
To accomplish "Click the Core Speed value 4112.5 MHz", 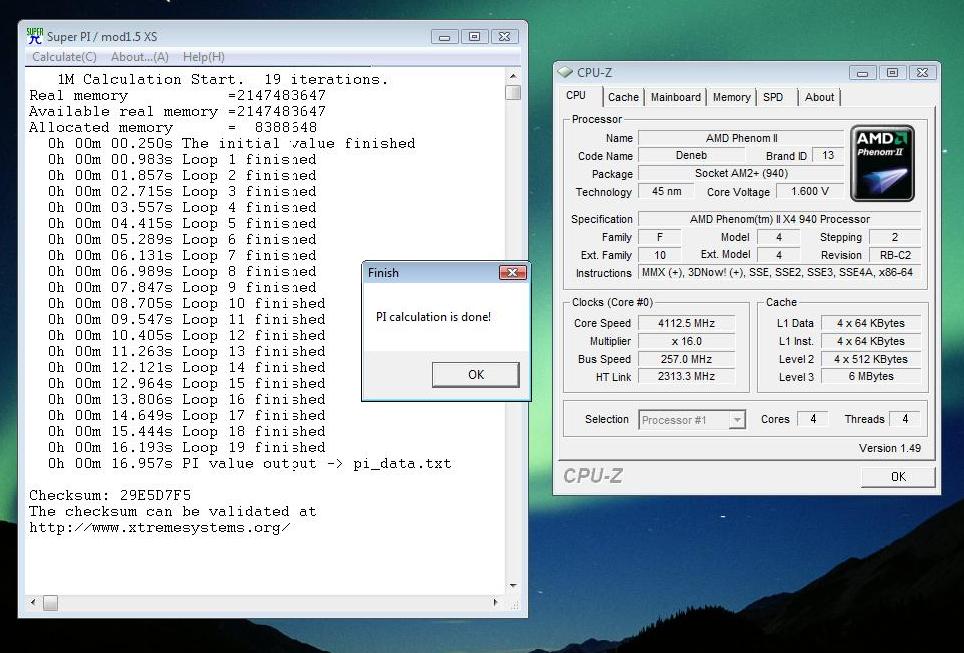I will point(686,323).
